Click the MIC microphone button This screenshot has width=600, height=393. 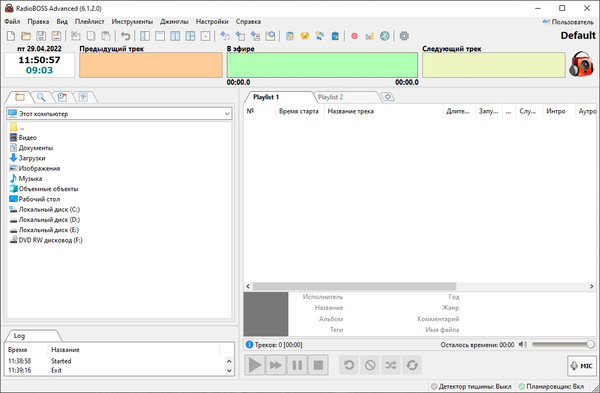click(582, 366)
